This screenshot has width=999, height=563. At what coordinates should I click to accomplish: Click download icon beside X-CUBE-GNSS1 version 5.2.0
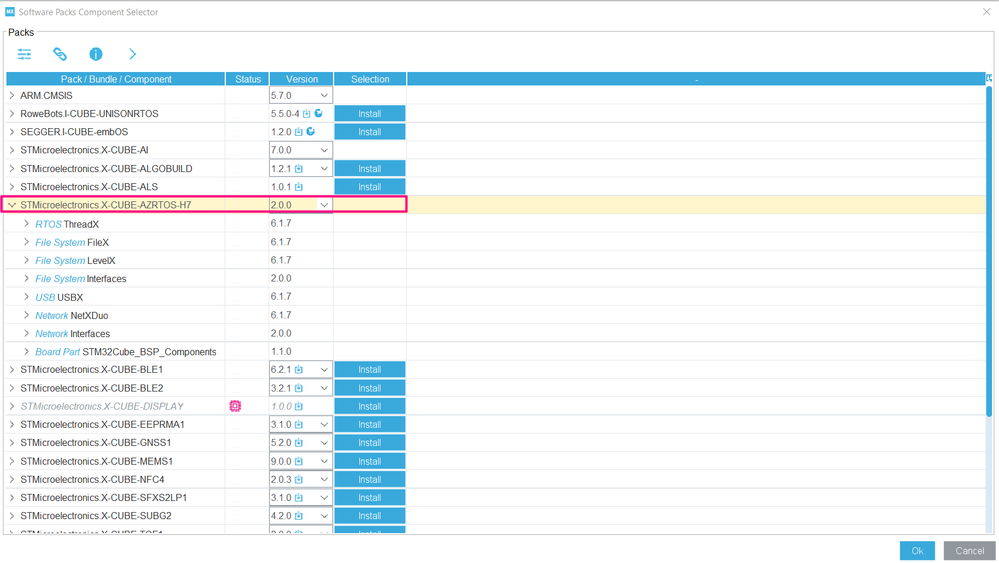298,443
